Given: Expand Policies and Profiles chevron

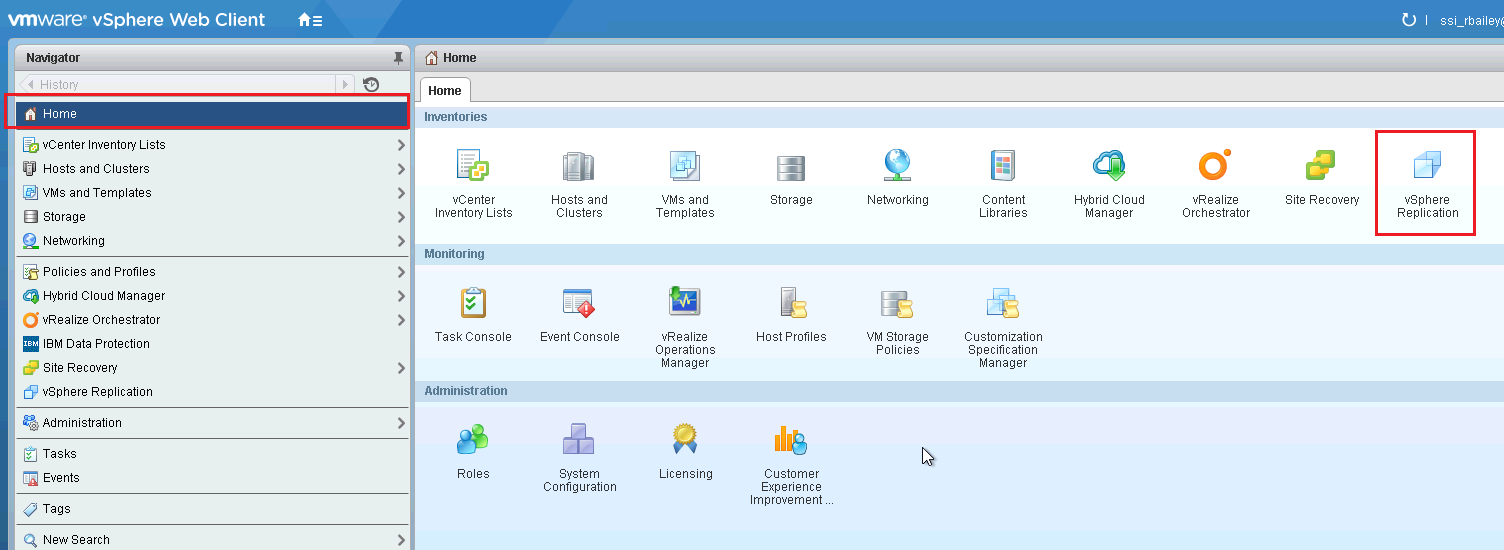Looking at the screenshot, I should coord(401,272).
